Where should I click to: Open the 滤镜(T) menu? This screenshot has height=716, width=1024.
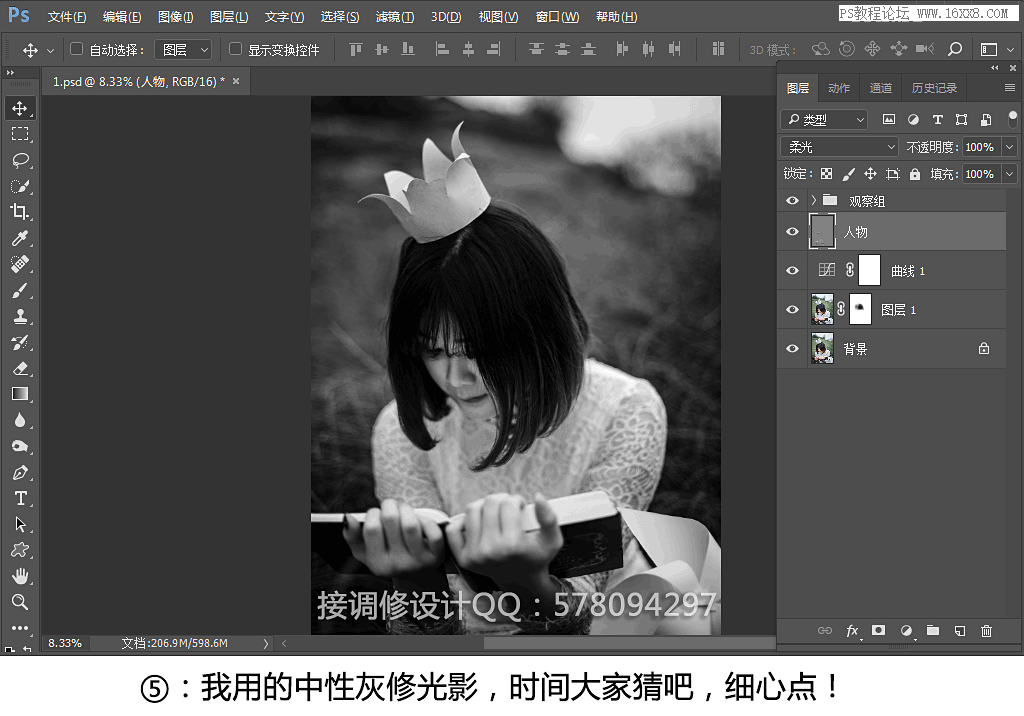click(x=394, y=17)
